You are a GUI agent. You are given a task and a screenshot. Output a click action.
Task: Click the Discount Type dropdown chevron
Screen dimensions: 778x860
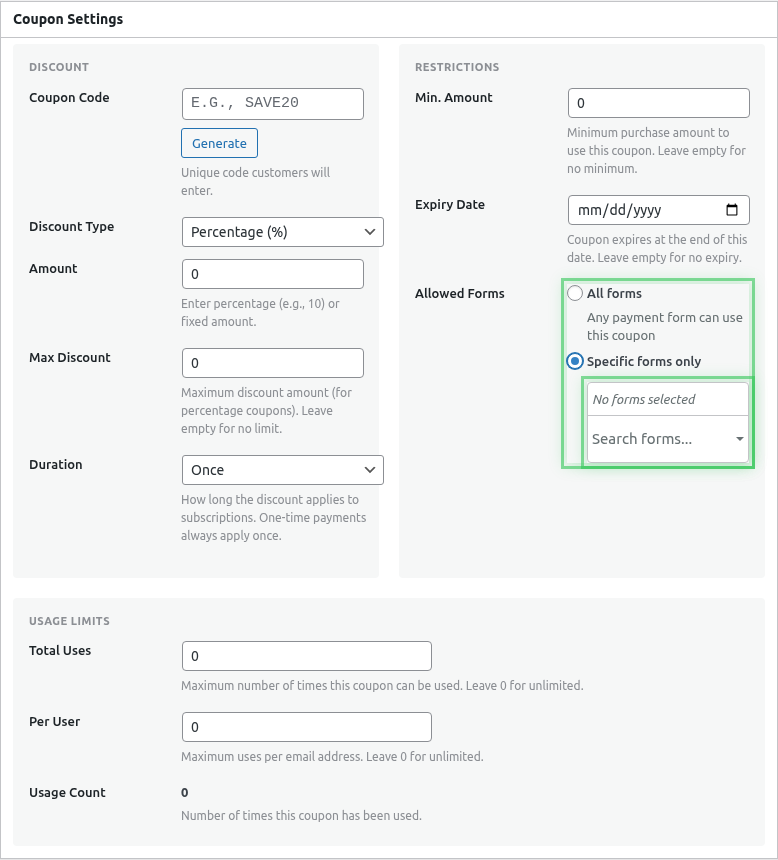coord(371,231)
